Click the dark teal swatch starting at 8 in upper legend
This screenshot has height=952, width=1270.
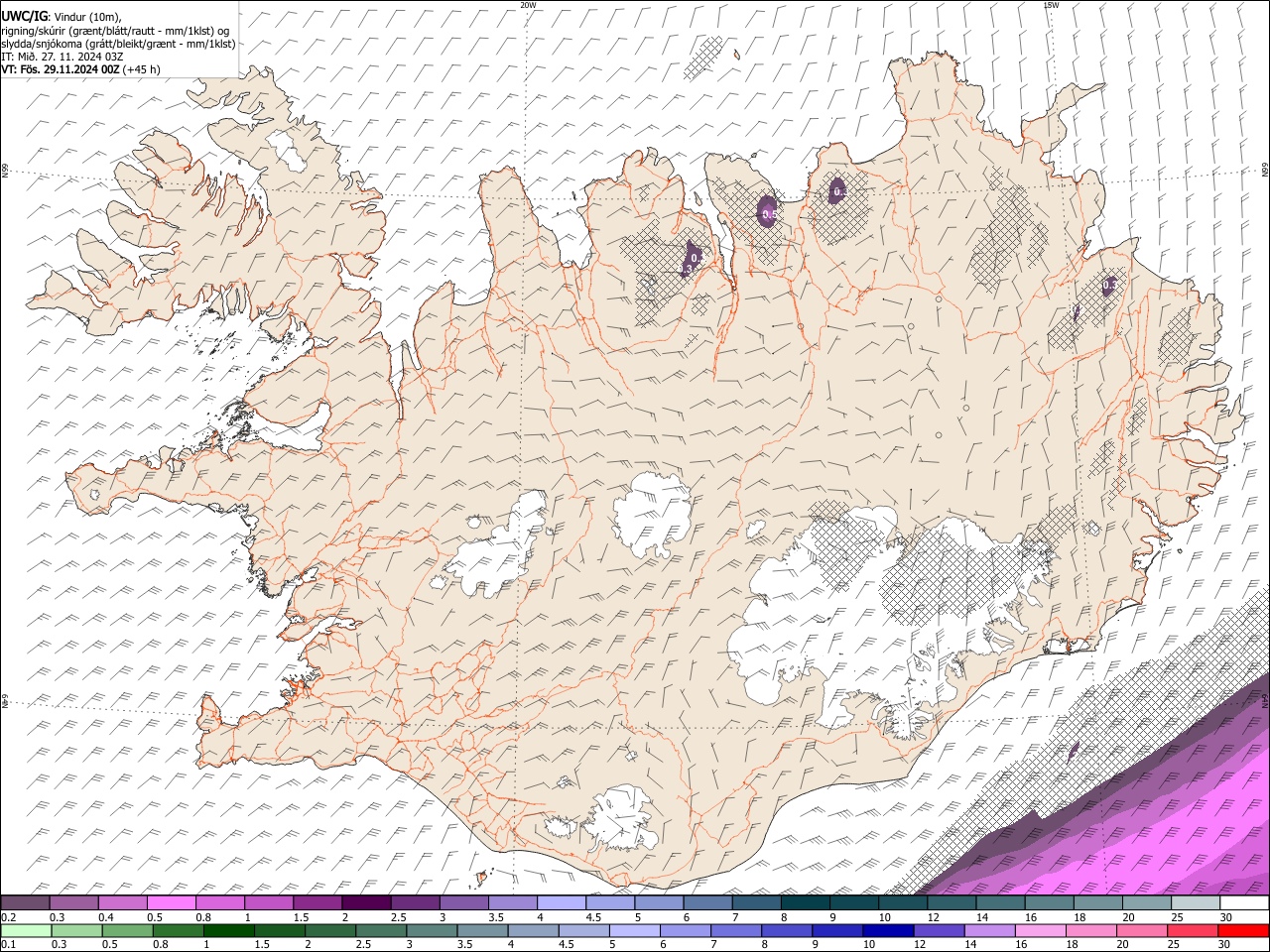pyautogui.click(x=806, y=903)
